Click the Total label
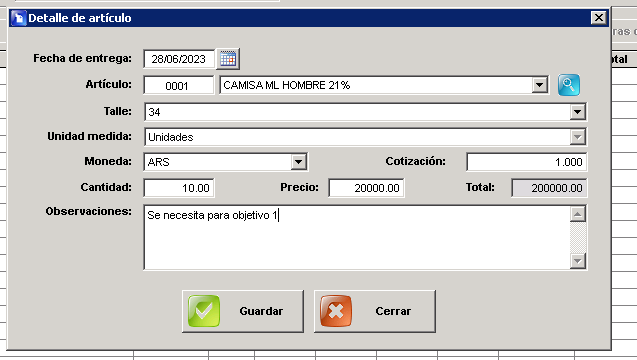This screenshot has height=360, width=637. 480,187
